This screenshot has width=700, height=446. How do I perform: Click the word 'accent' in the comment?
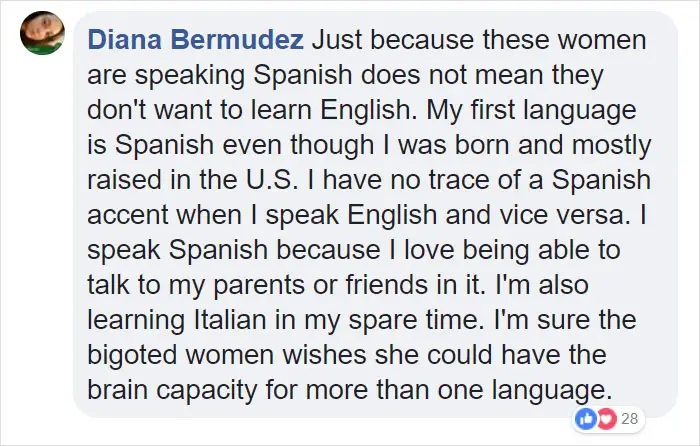(128, 215)
